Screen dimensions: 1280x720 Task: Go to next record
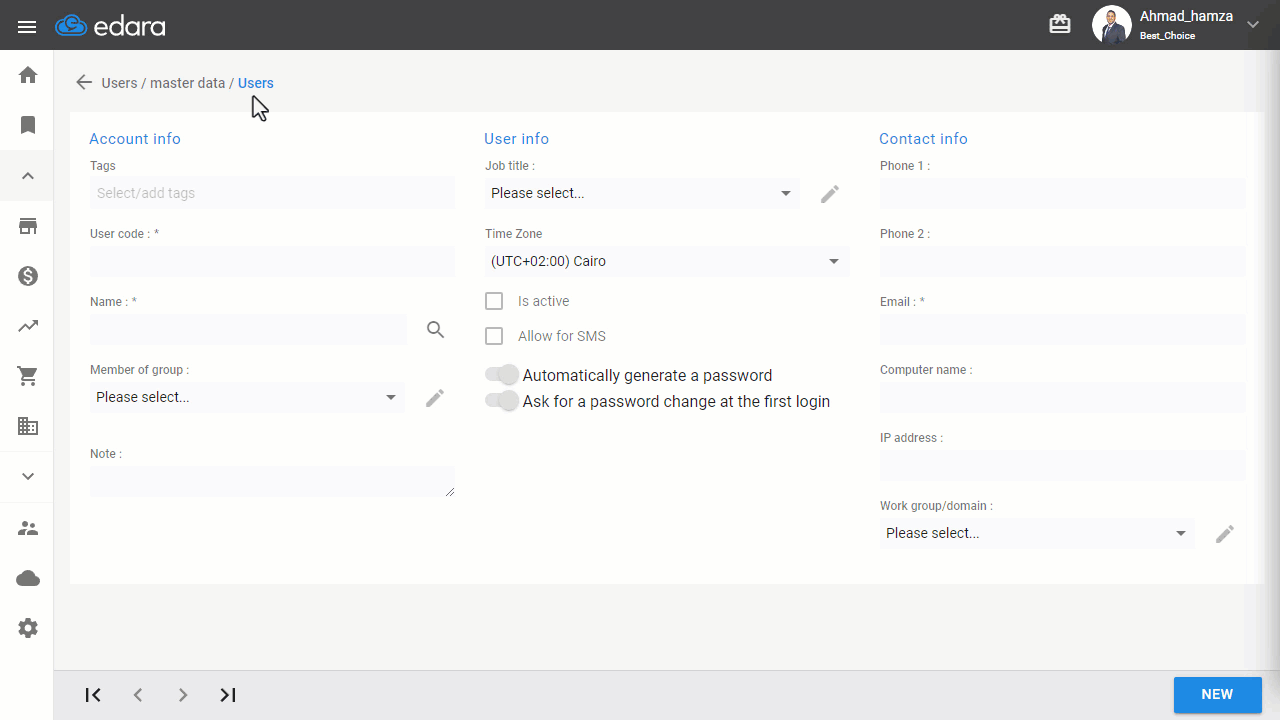[x=183, y=695]
